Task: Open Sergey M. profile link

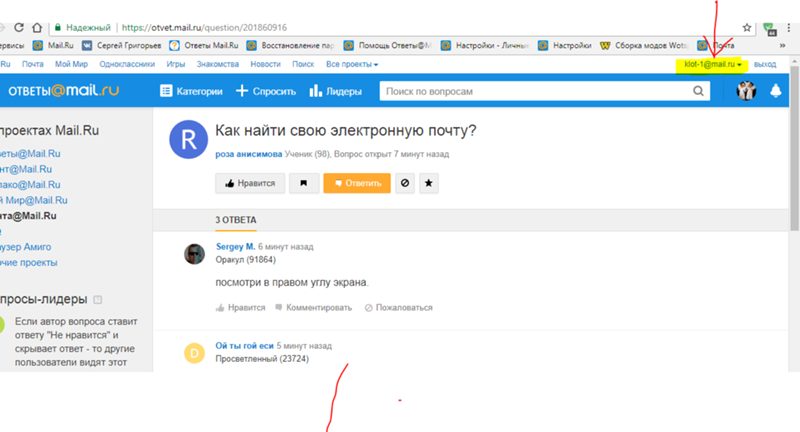Action: pos(235,247)
